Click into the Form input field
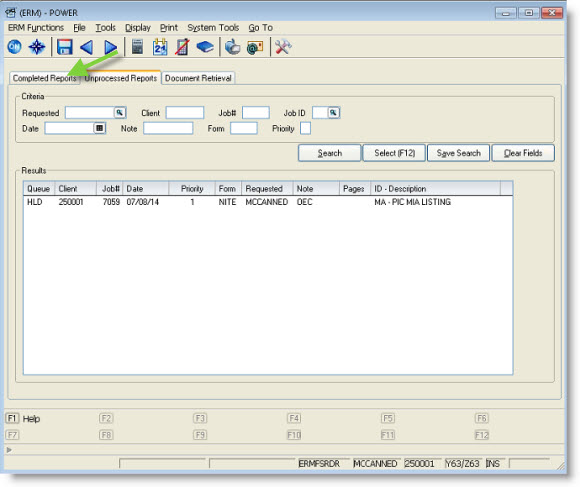The image size is (580, 487). coord(244,128)
